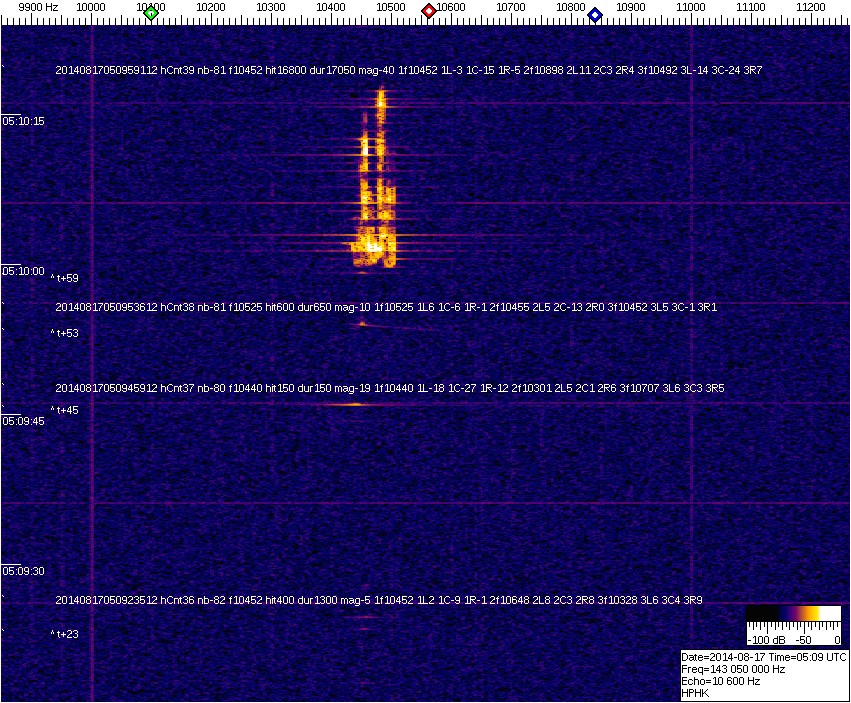The height and width of the screenshot is (703, 851).
Task: Select the t+23 event marker
Action: [65, 634]
